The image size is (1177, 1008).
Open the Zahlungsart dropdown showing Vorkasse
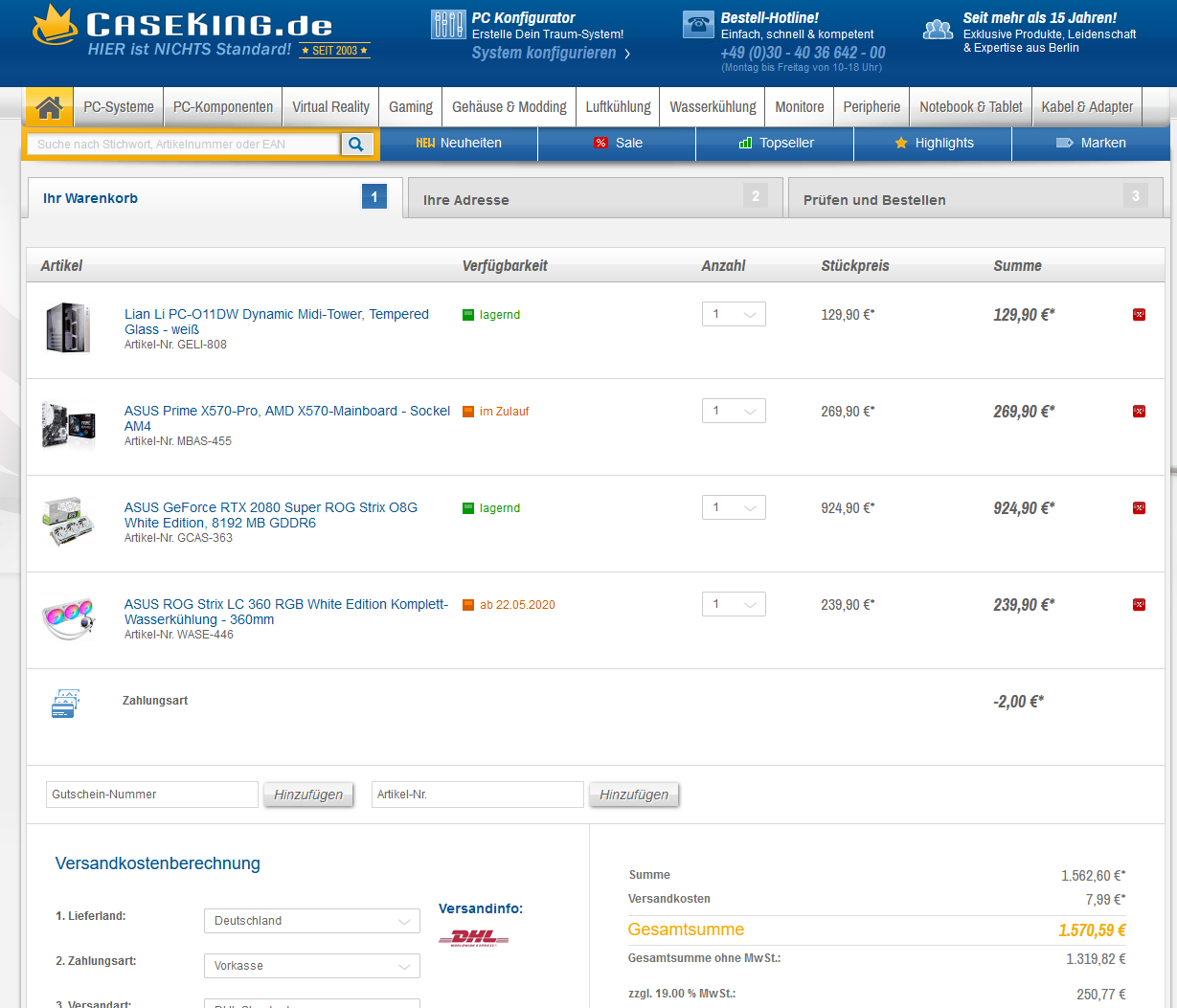tap(312, 966)
